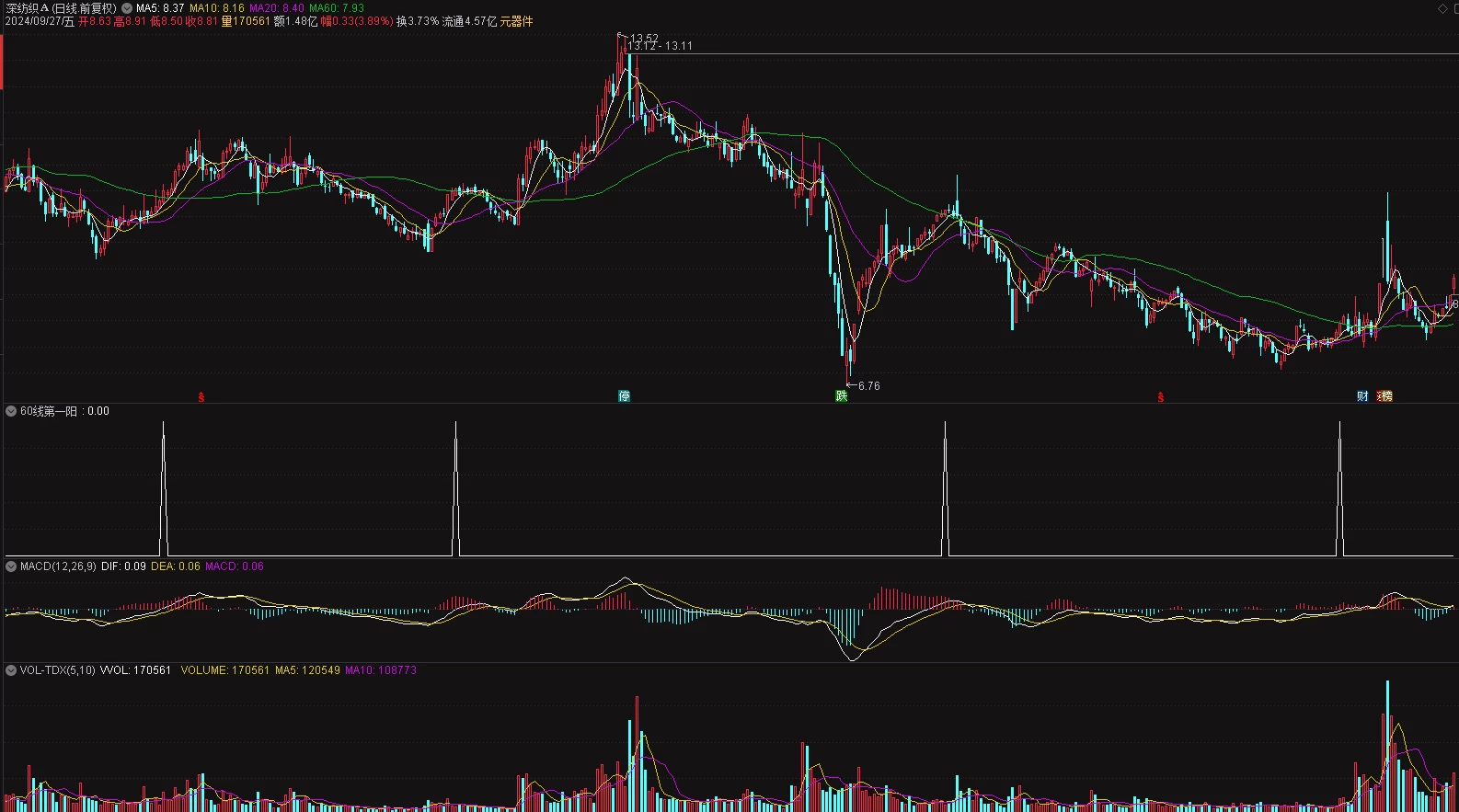Image resolution: width=1459 pixels, height=812 pixels.
Task: Click the DEA: 0.06 value
Action: pyautogui.click(x=176, y=566)
